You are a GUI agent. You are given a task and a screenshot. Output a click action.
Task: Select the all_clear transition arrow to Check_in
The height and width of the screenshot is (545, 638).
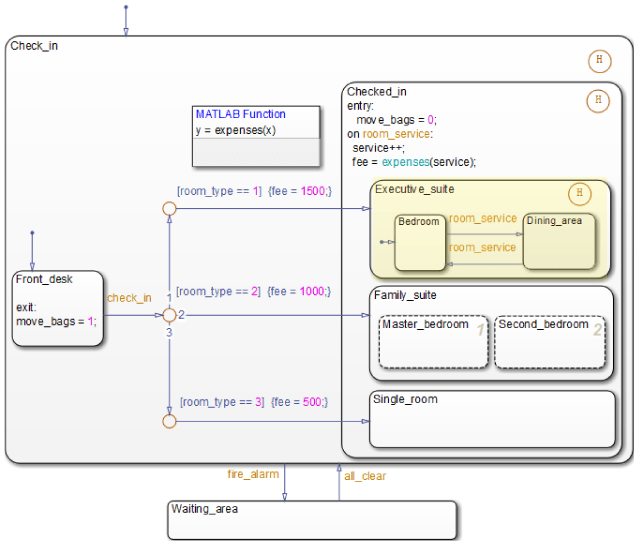pyautogui.click(x=339, y=482)
